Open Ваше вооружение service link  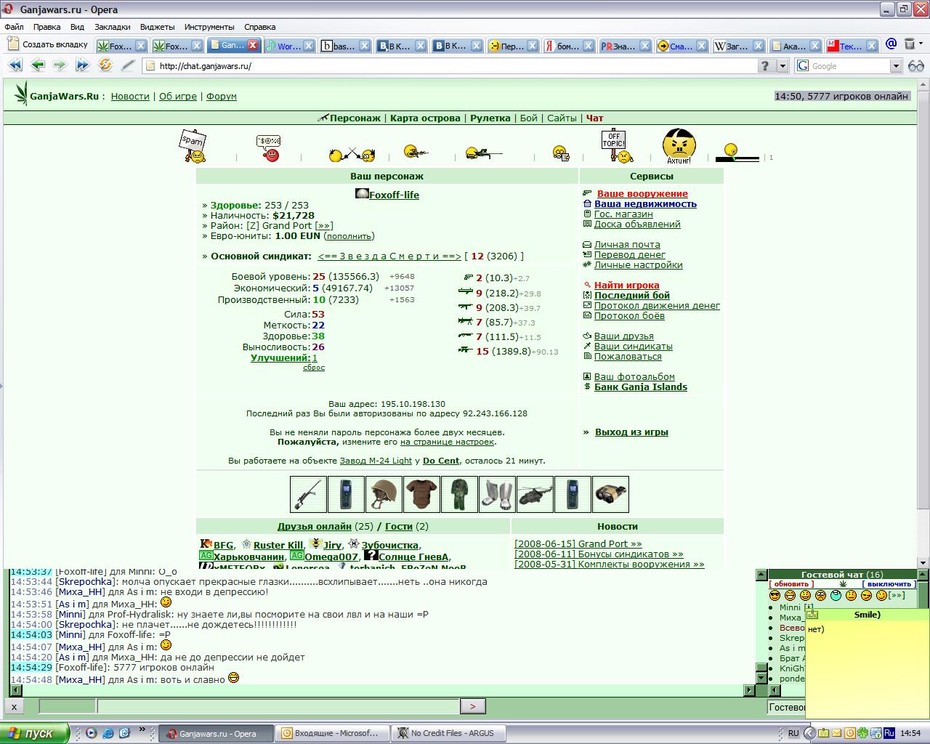pyautogui.click(x=642, y=193)
